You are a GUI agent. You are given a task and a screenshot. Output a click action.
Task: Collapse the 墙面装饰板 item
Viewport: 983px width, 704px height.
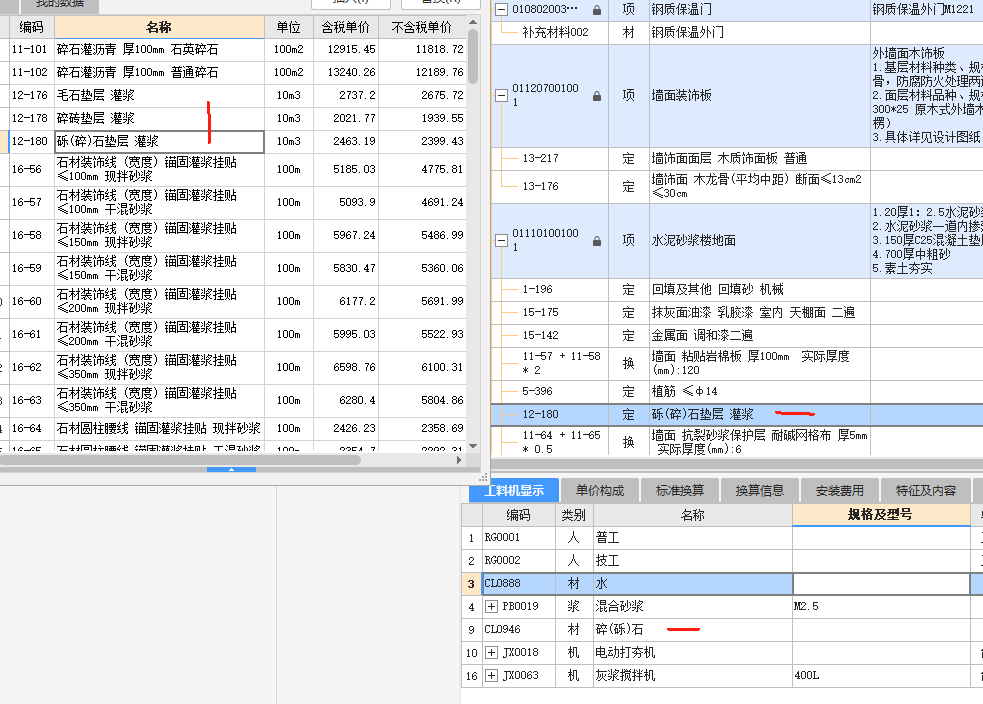tap(502, 96)
